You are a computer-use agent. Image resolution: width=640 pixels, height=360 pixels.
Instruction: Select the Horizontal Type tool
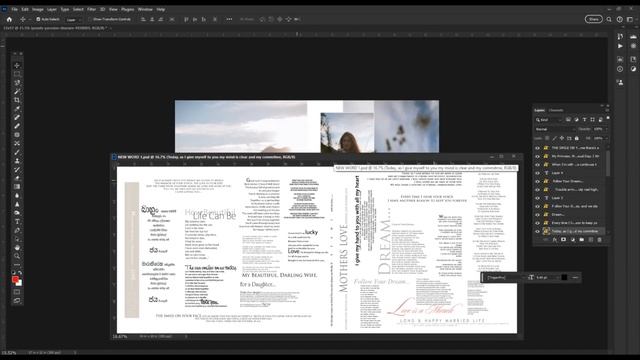(17, 222)
